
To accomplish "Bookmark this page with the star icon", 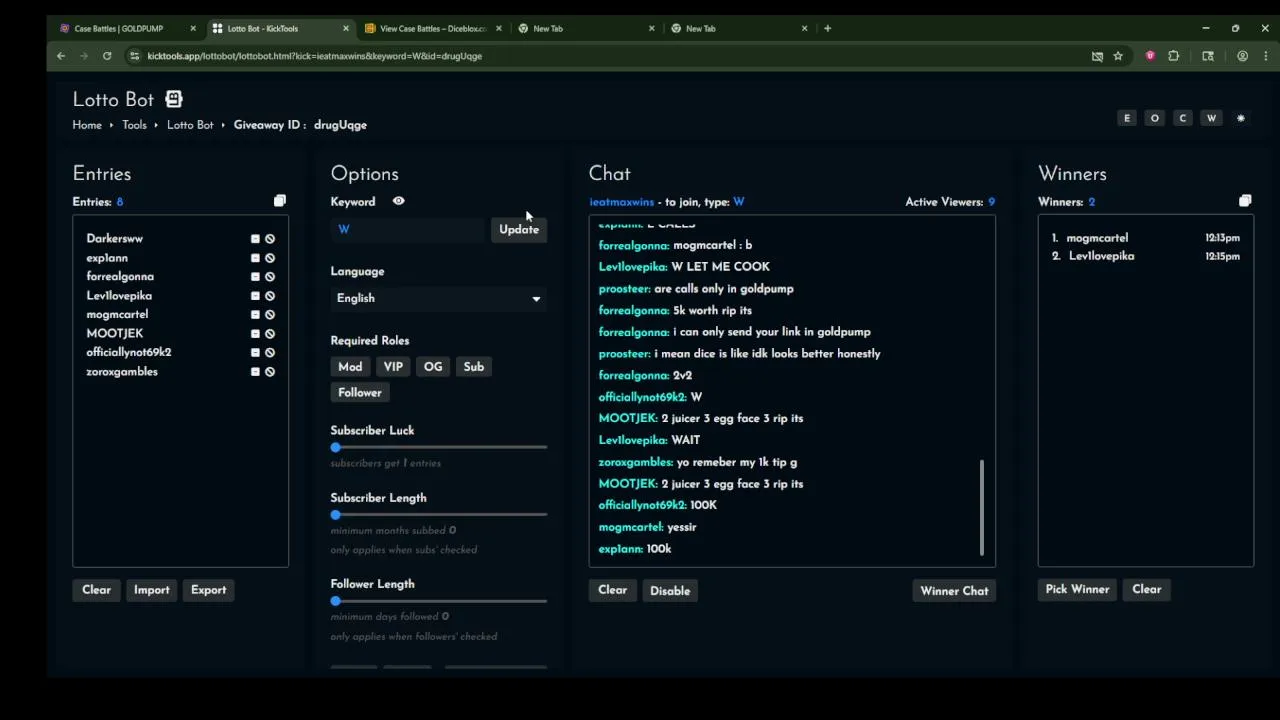I will [x=1118, y=56].
